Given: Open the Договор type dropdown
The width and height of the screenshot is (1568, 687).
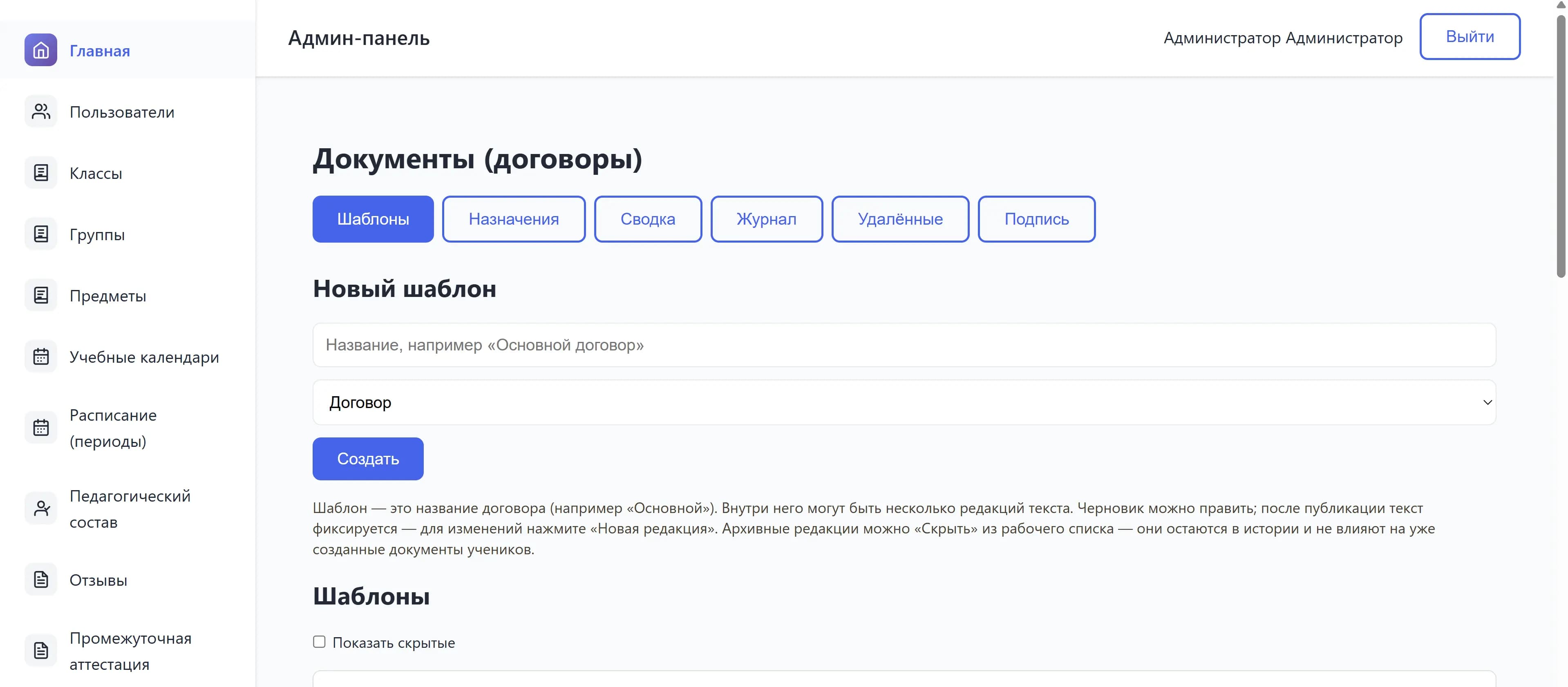Looking at the screenshot, I should (904, 402).
